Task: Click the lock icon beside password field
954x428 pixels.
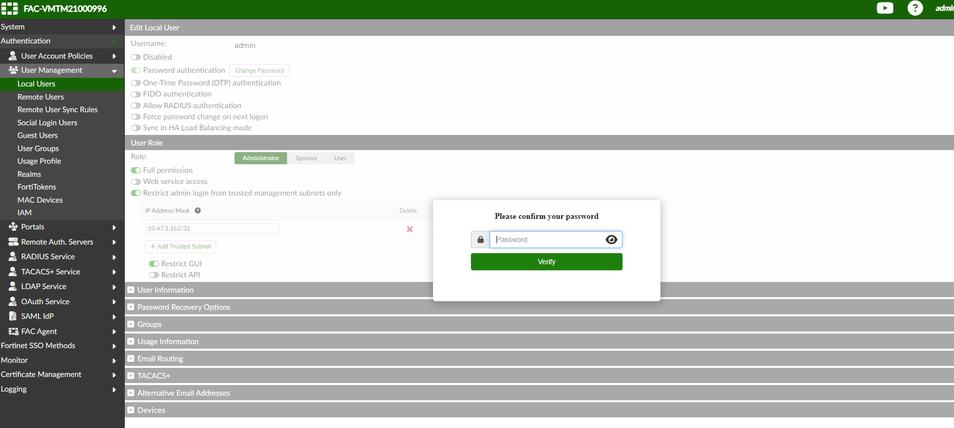Action: pos(480,239)
